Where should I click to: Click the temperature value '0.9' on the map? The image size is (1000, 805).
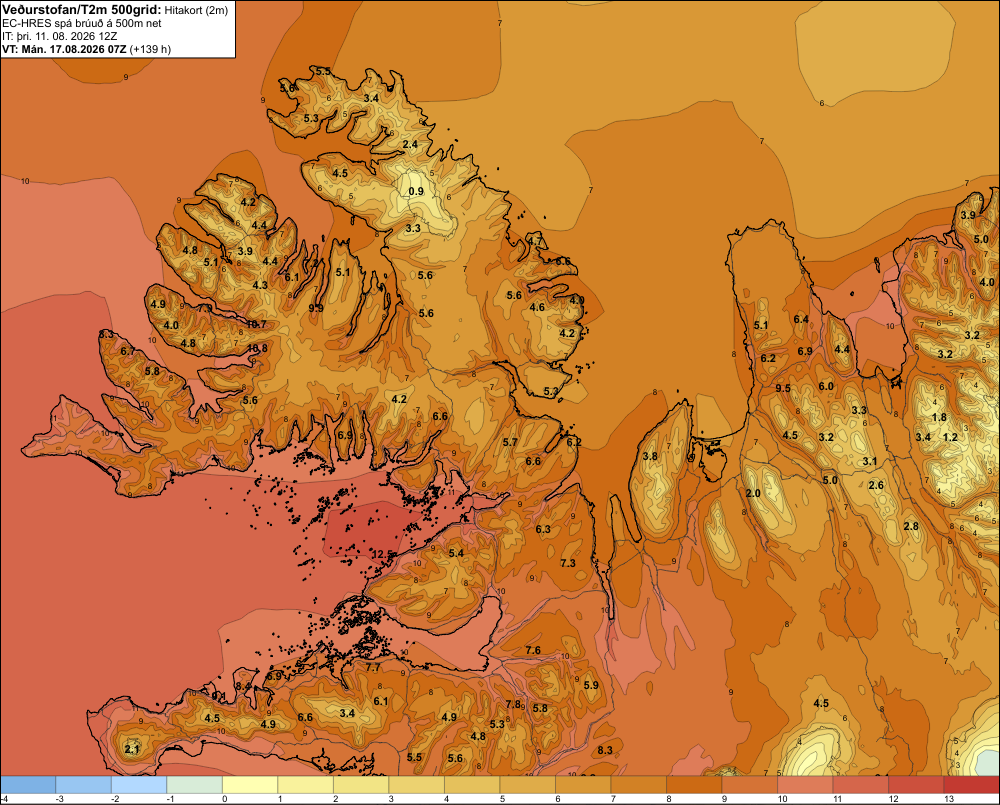[416, 191]
